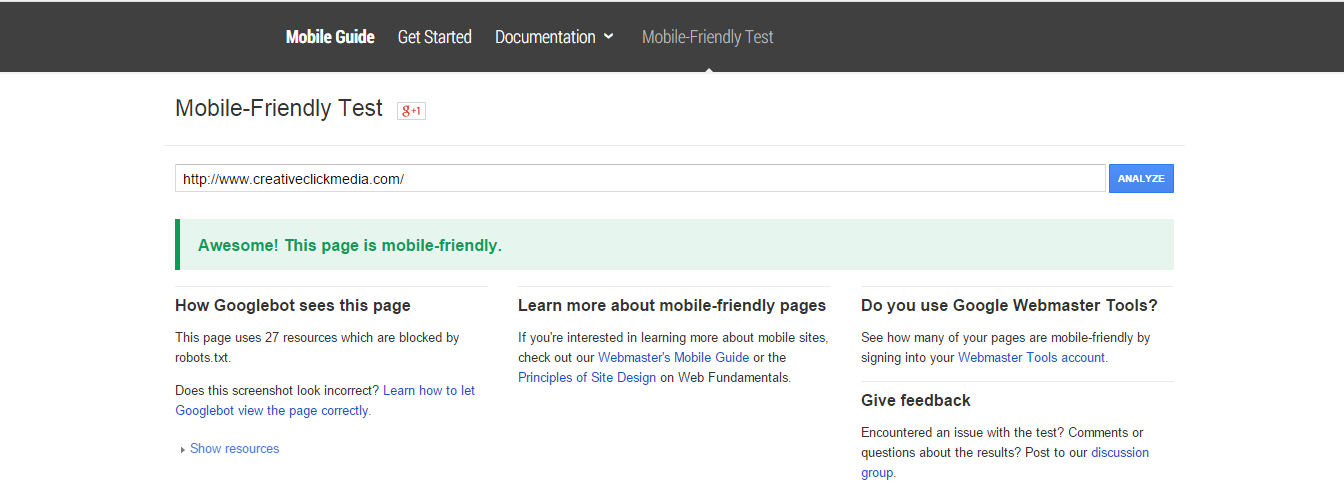
Task: Select the Mobile-Friendly Test tab
Action: click(708, 37)
